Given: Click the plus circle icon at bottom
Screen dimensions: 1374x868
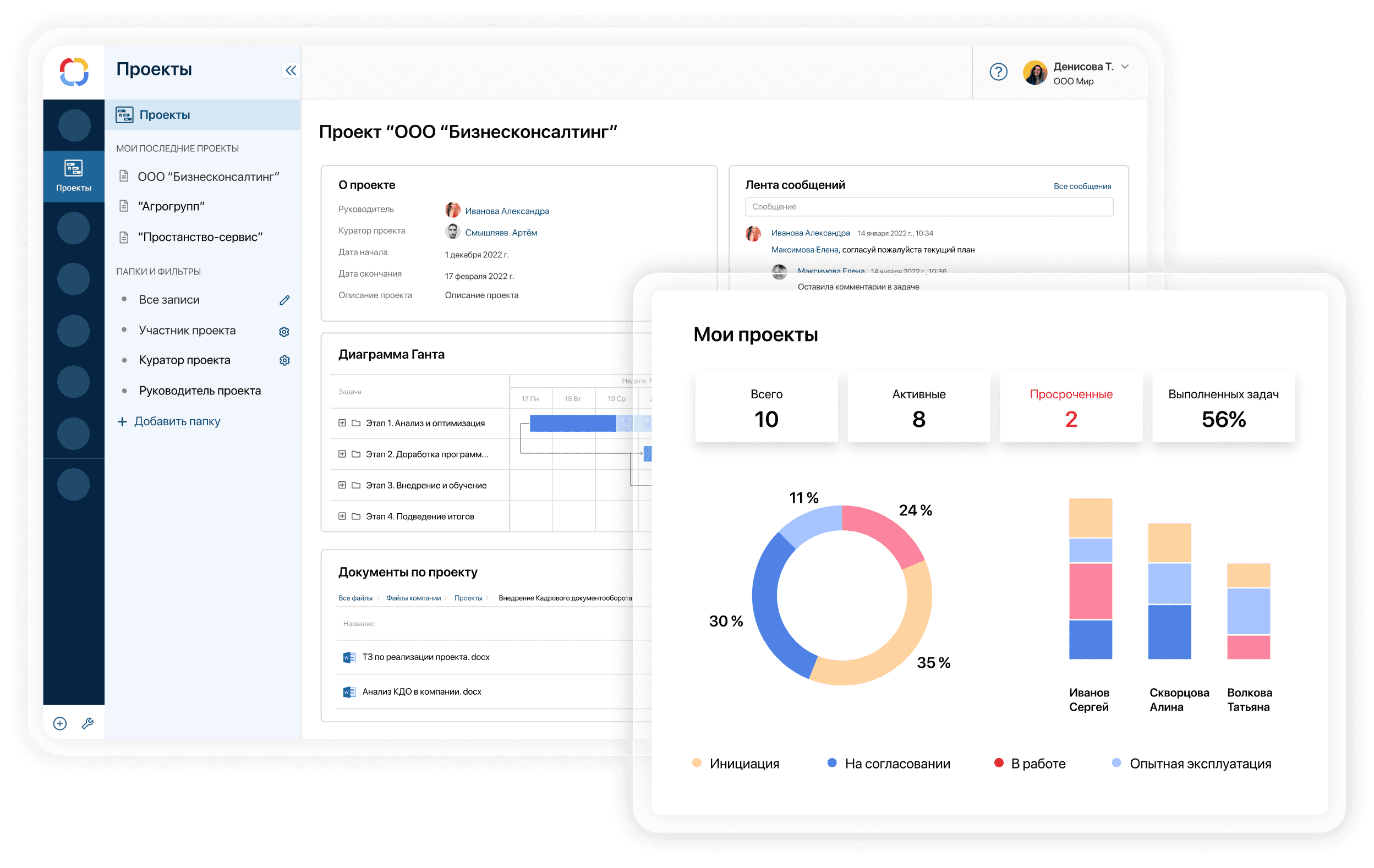Looking at the screenshot, I should pyautogui.click(x=60, y=724).
